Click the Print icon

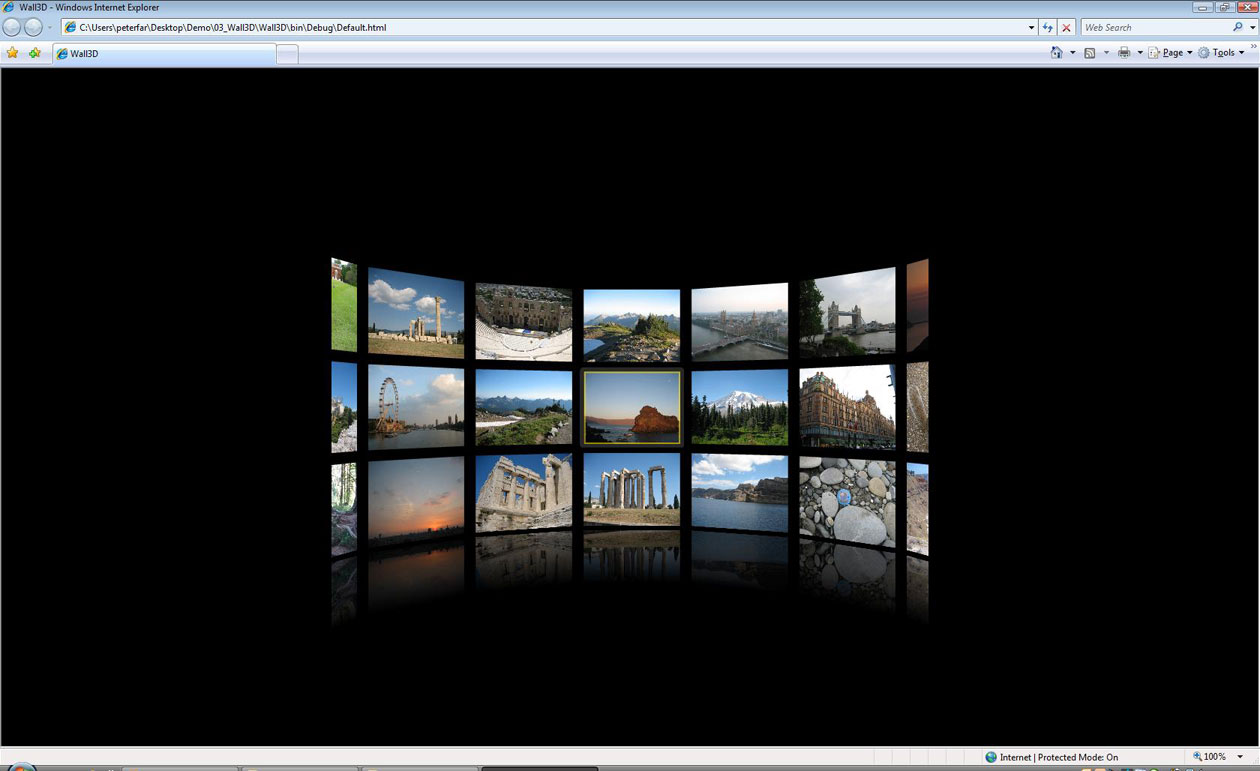point(1124,53)
